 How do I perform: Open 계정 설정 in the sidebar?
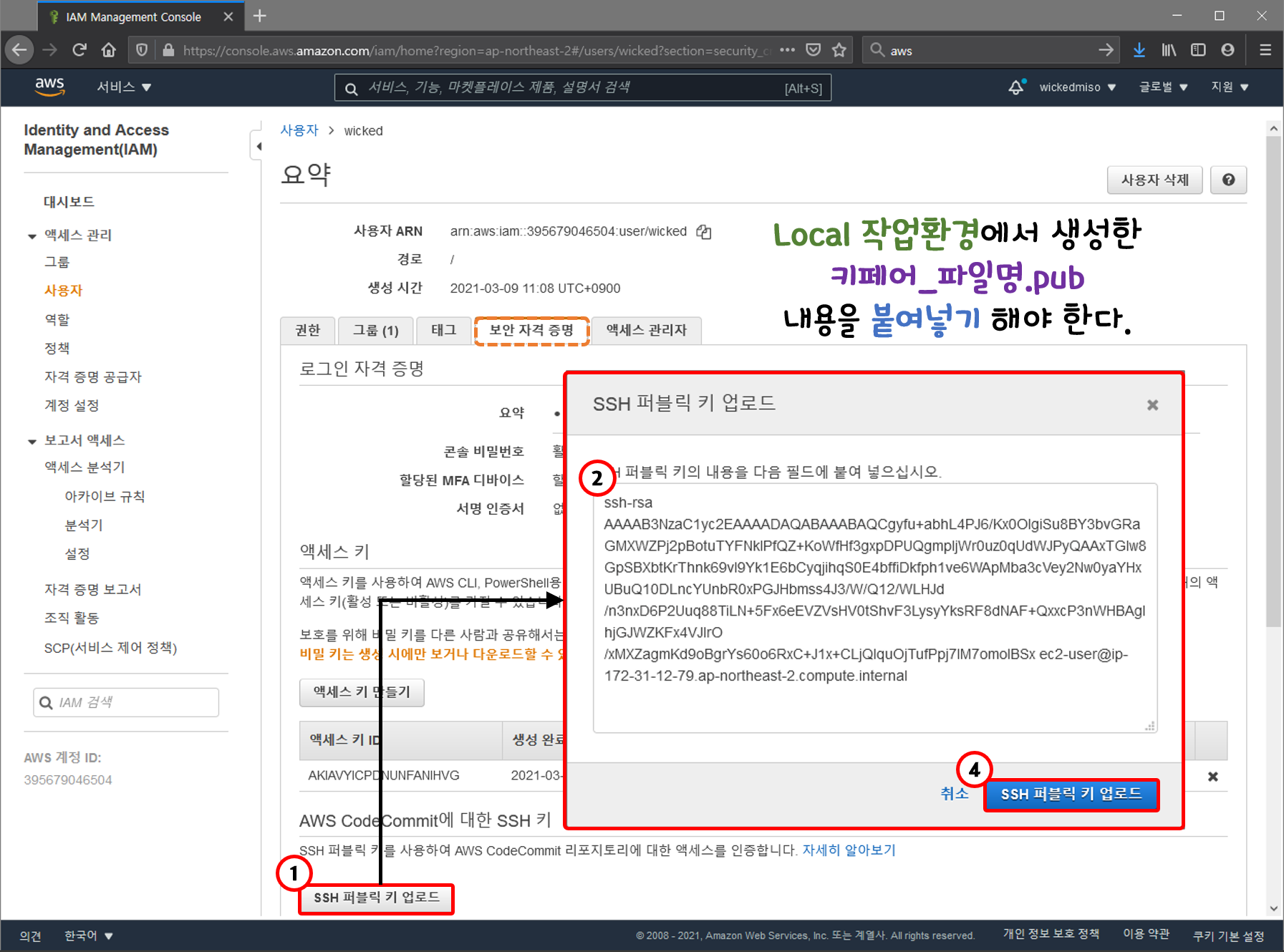[72, 405]
